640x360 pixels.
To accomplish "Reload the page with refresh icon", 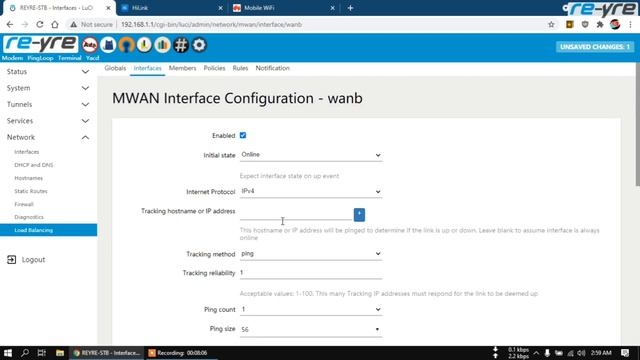I will pos(40,24).
